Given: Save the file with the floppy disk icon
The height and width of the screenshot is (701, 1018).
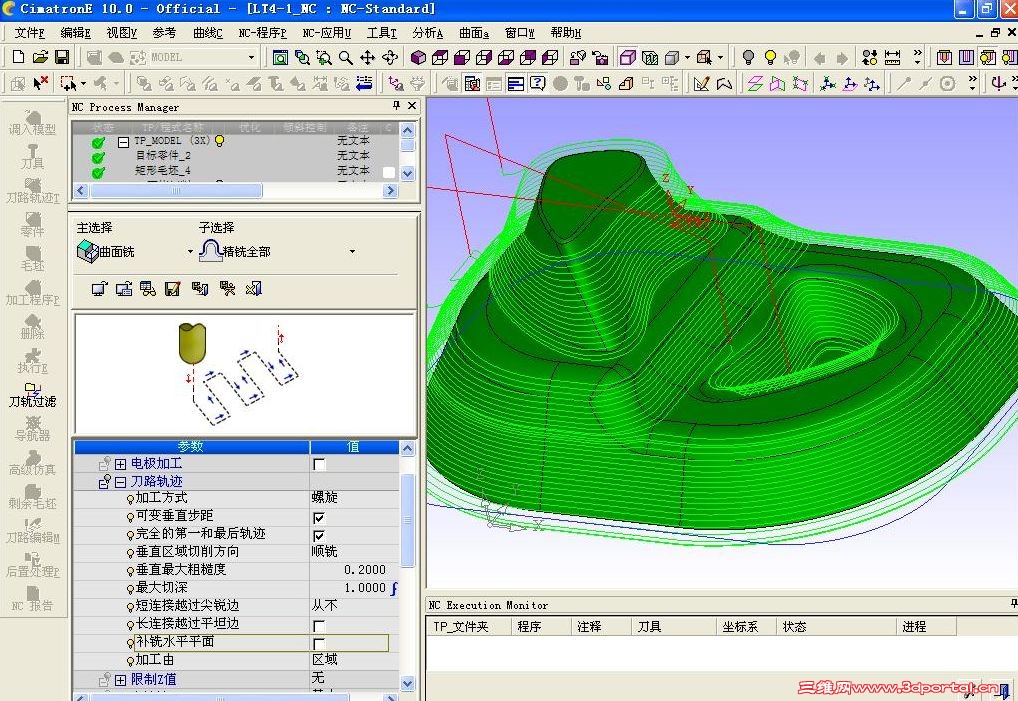Looking at the screenshot, I should click(62, 57).
